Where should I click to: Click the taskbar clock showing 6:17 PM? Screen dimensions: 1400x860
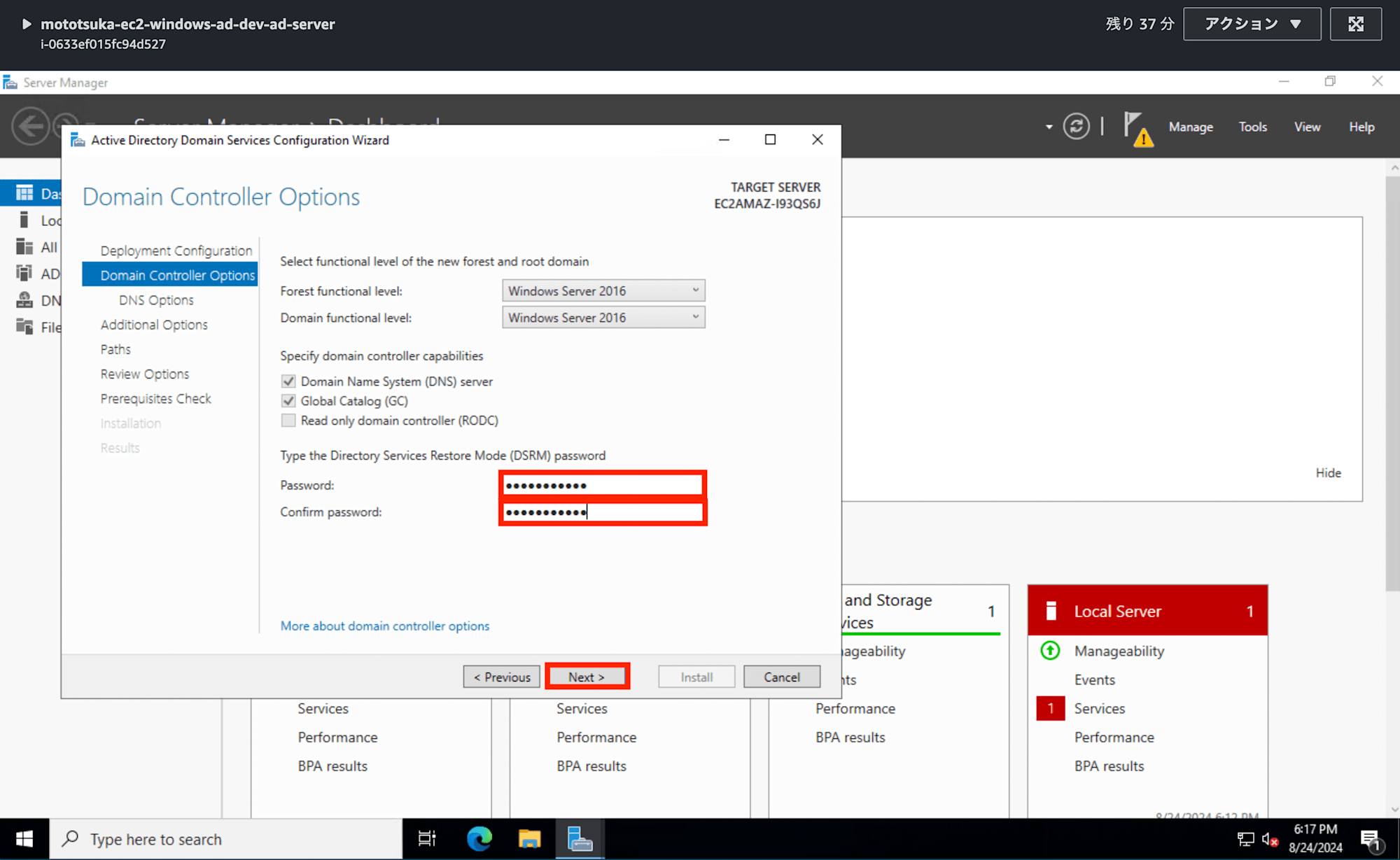(1315, 838)
